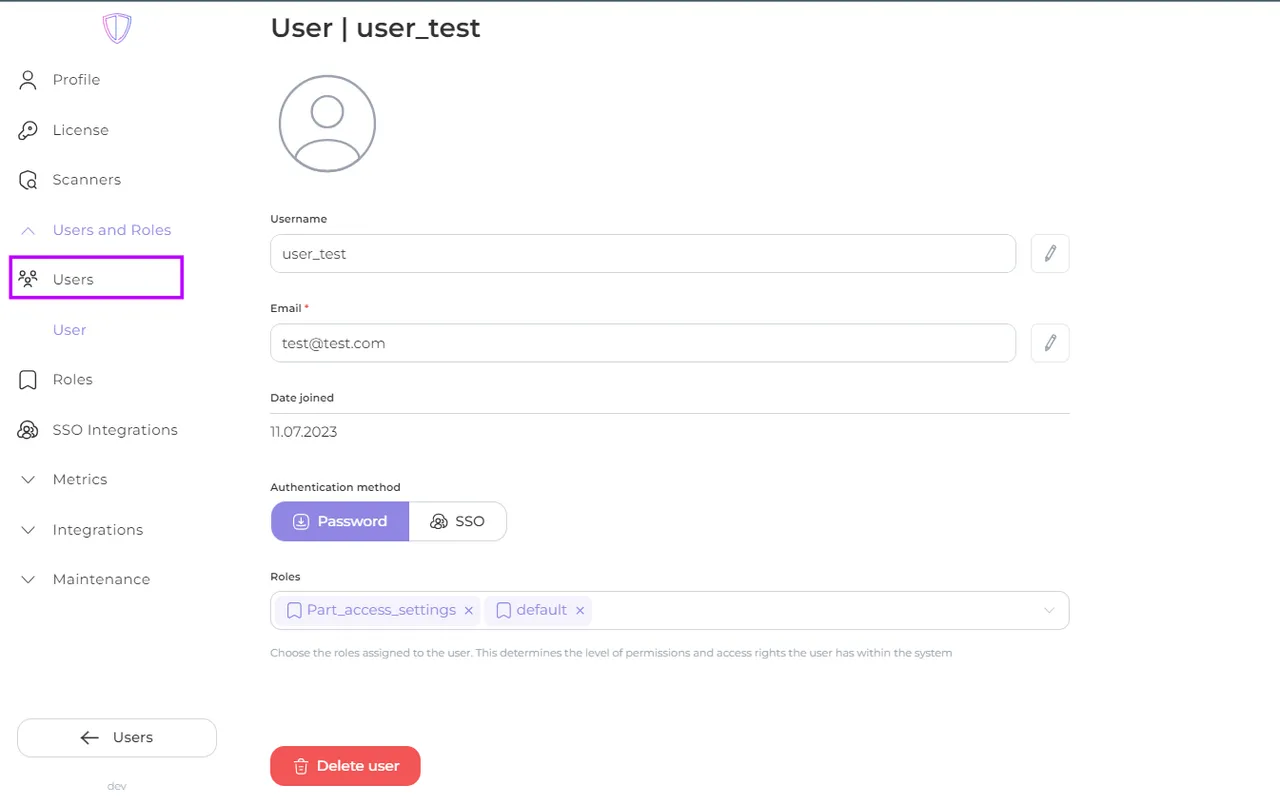Expand the Integrations menu section
The height and width of the screenshot is (803, 1280).
click(x=97, y=530)
